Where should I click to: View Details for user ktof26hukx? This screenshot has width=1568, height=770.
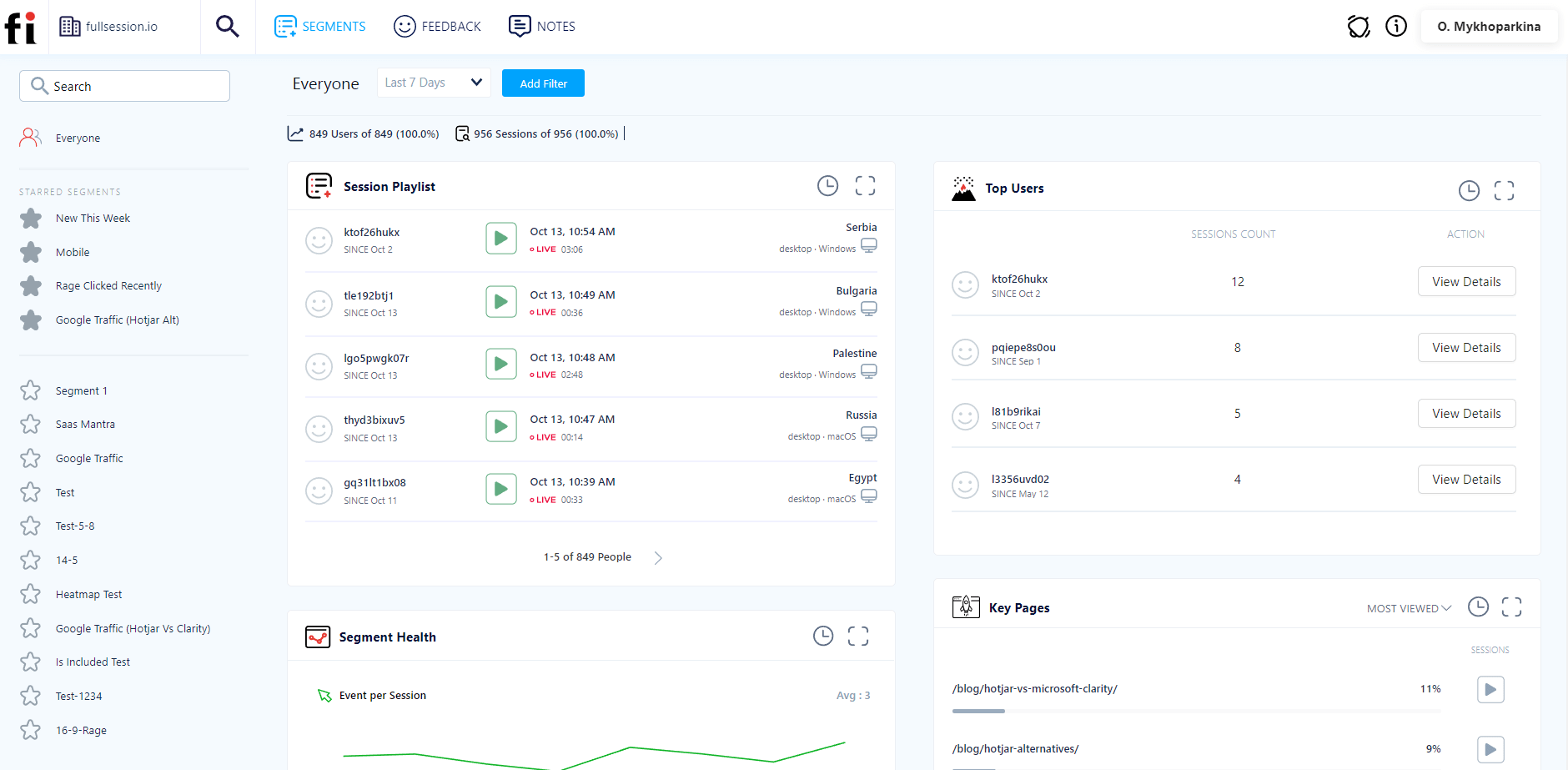coord(1466,281)
